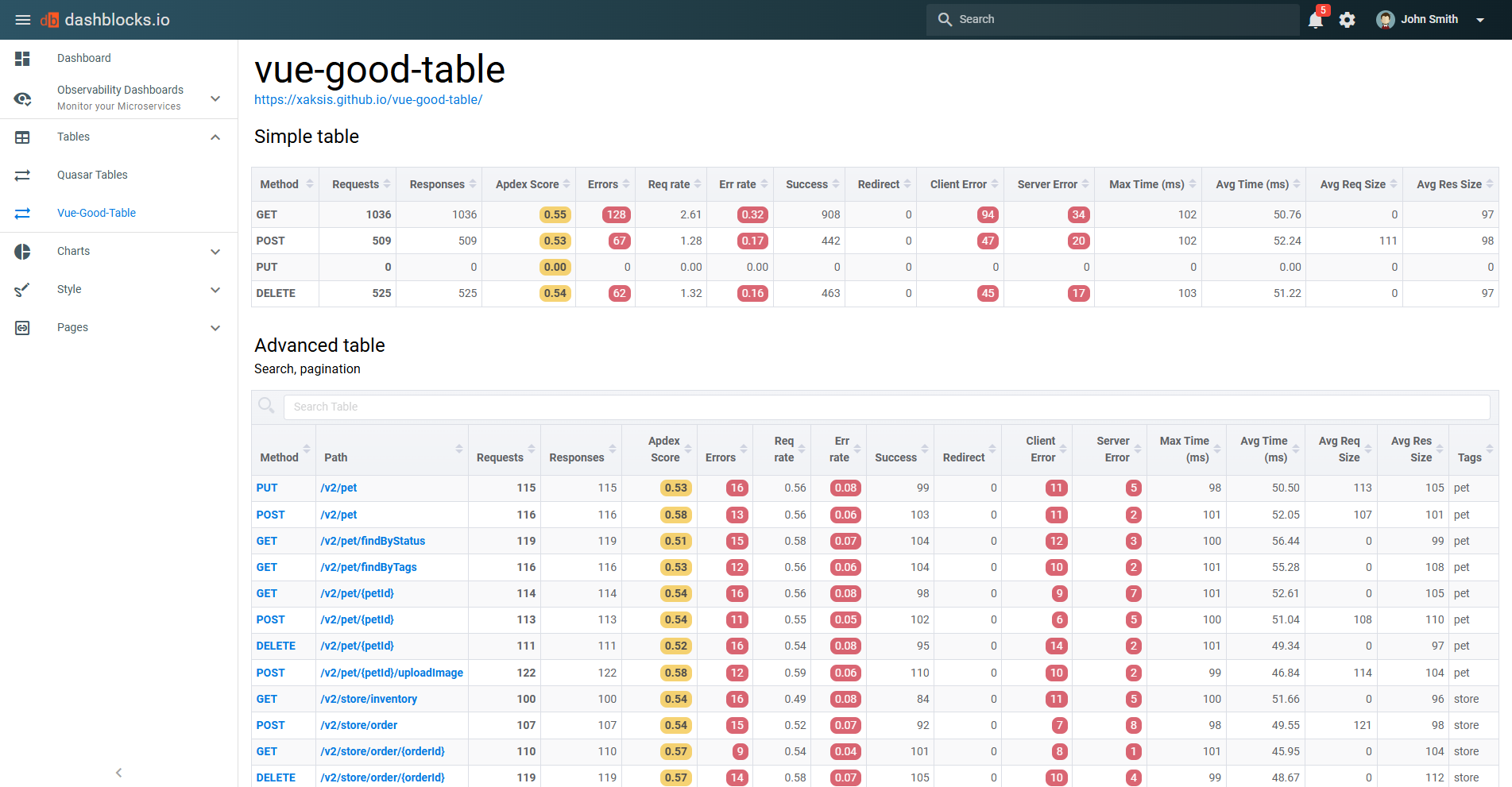Expand Observability Dashboards chevron

[x=215, y=98]
